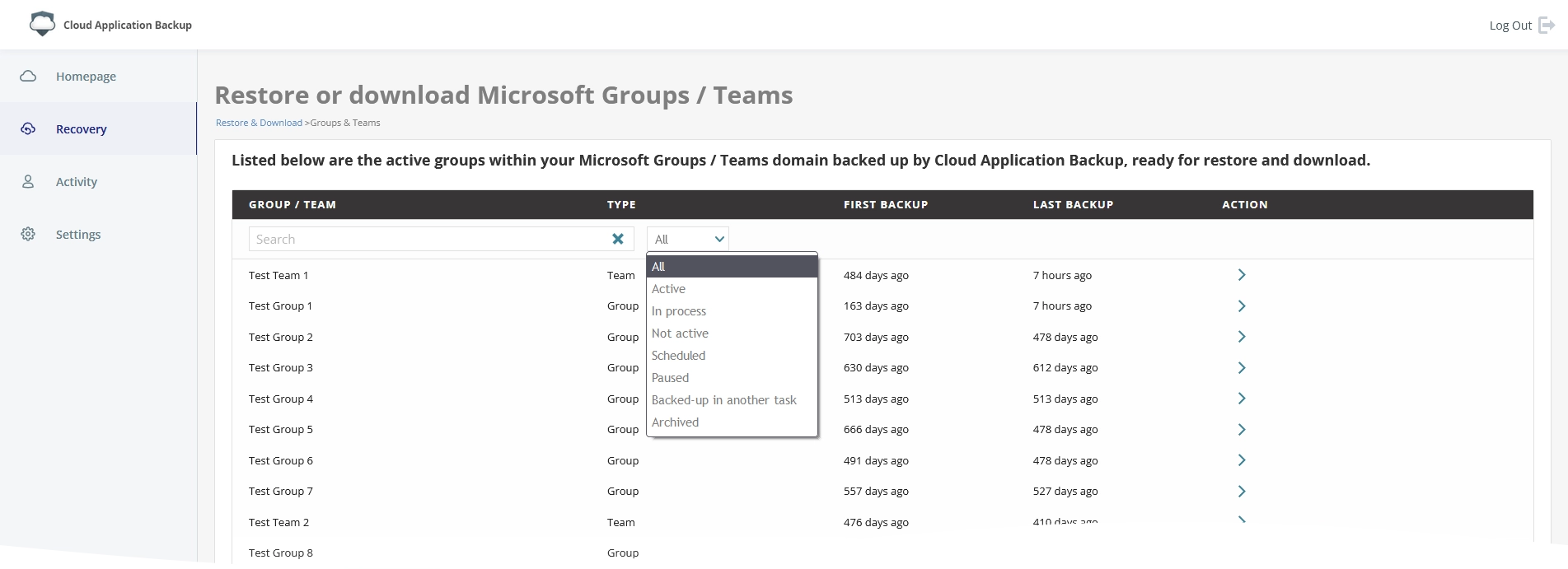
Task: Click the Log Out exit icon
Action: (1547, 25)
